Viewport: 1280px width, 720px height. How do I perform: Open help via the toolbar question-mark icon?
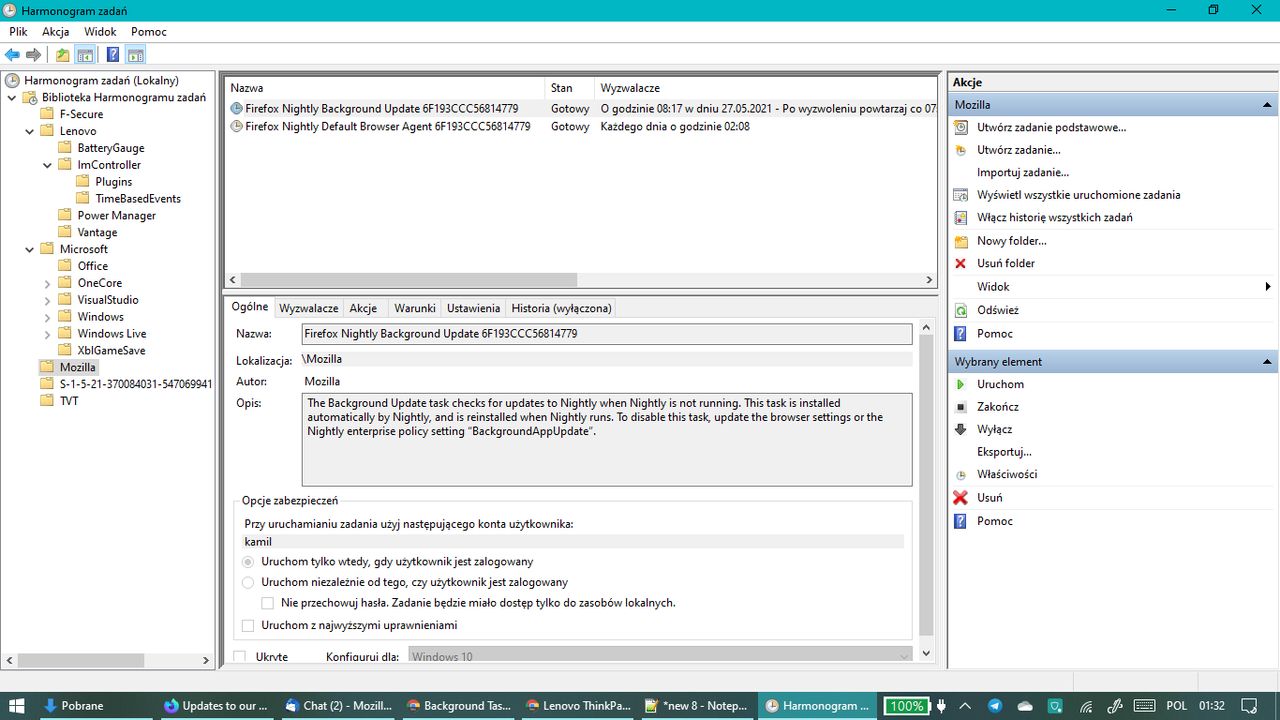[113, 55]
